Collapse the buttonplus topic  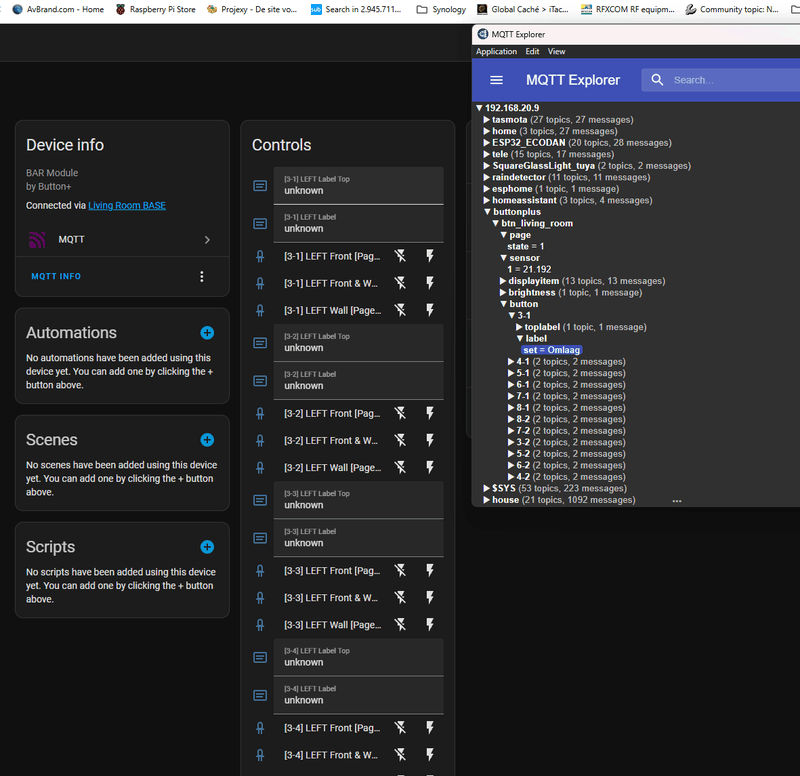(487, 212)
